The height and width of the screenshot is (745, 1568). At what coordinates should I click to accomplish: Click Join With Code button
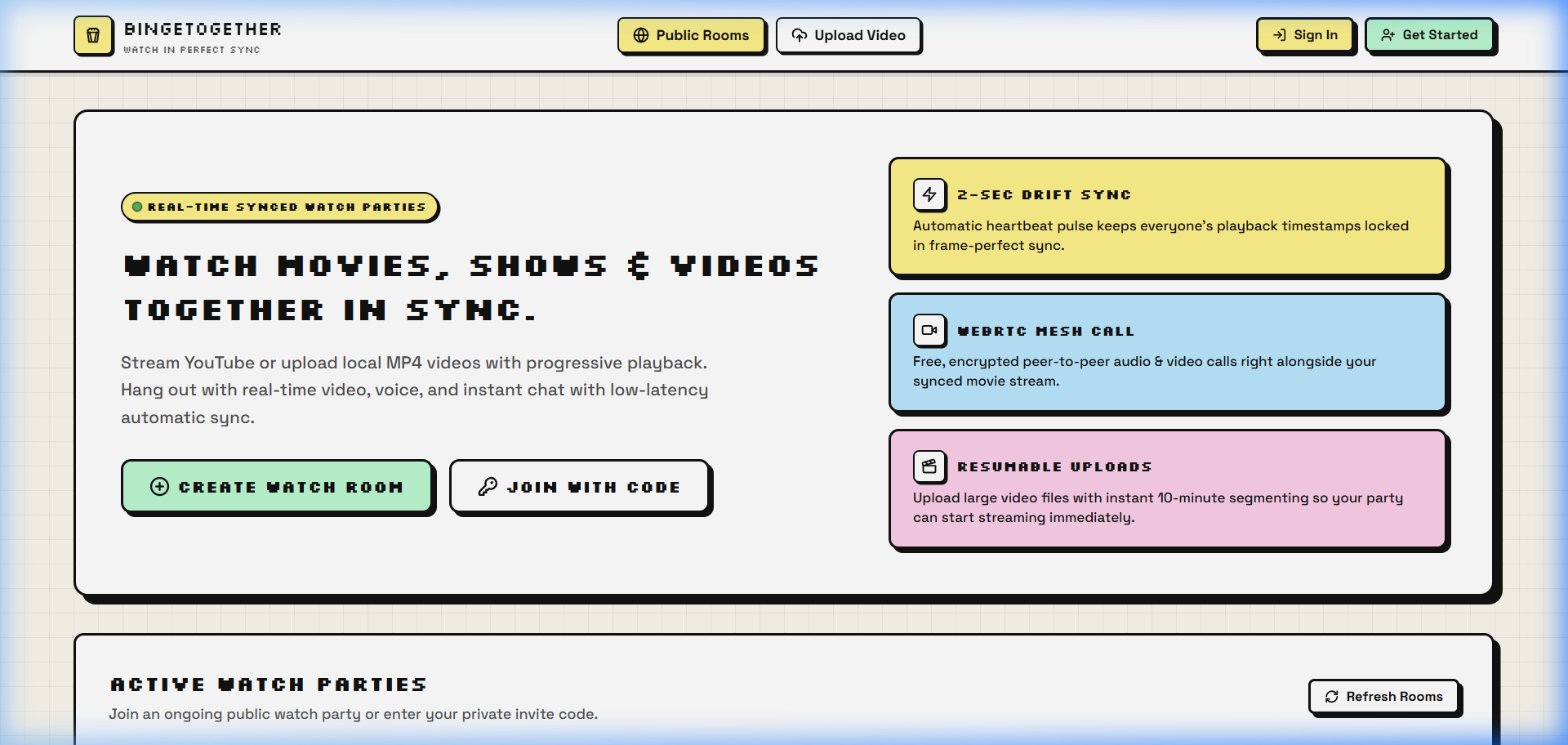tap(579, 487)
